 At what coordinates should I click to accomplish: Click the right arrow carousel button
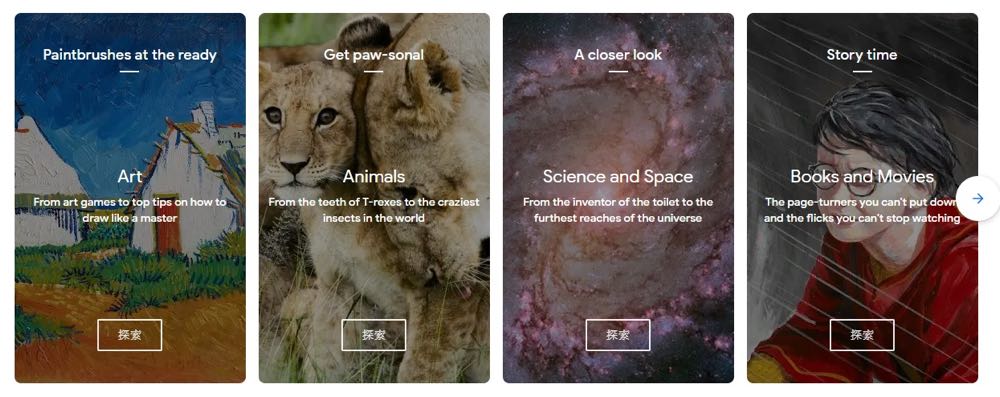click(977, 199)
